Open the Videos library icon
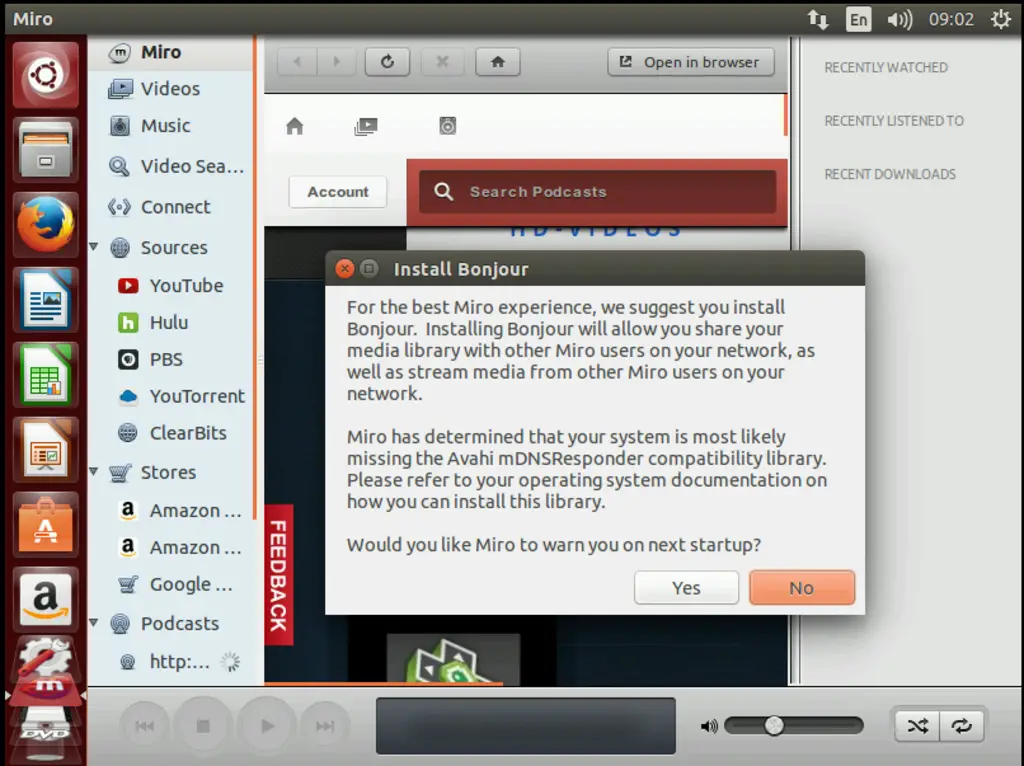 point(120,89)
